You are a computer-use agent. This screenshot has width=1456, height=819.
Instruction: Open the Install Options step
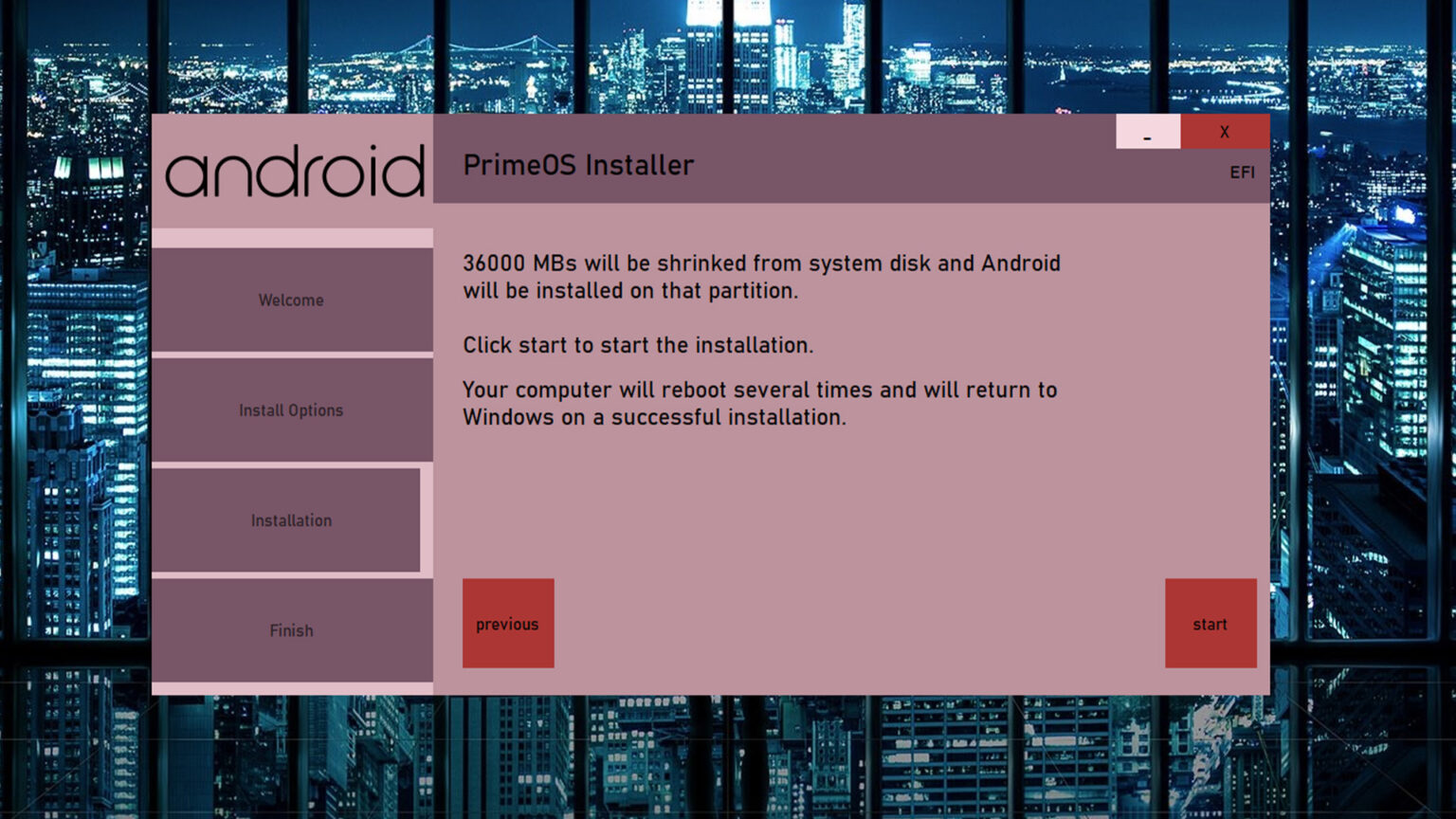coord(291,409)
